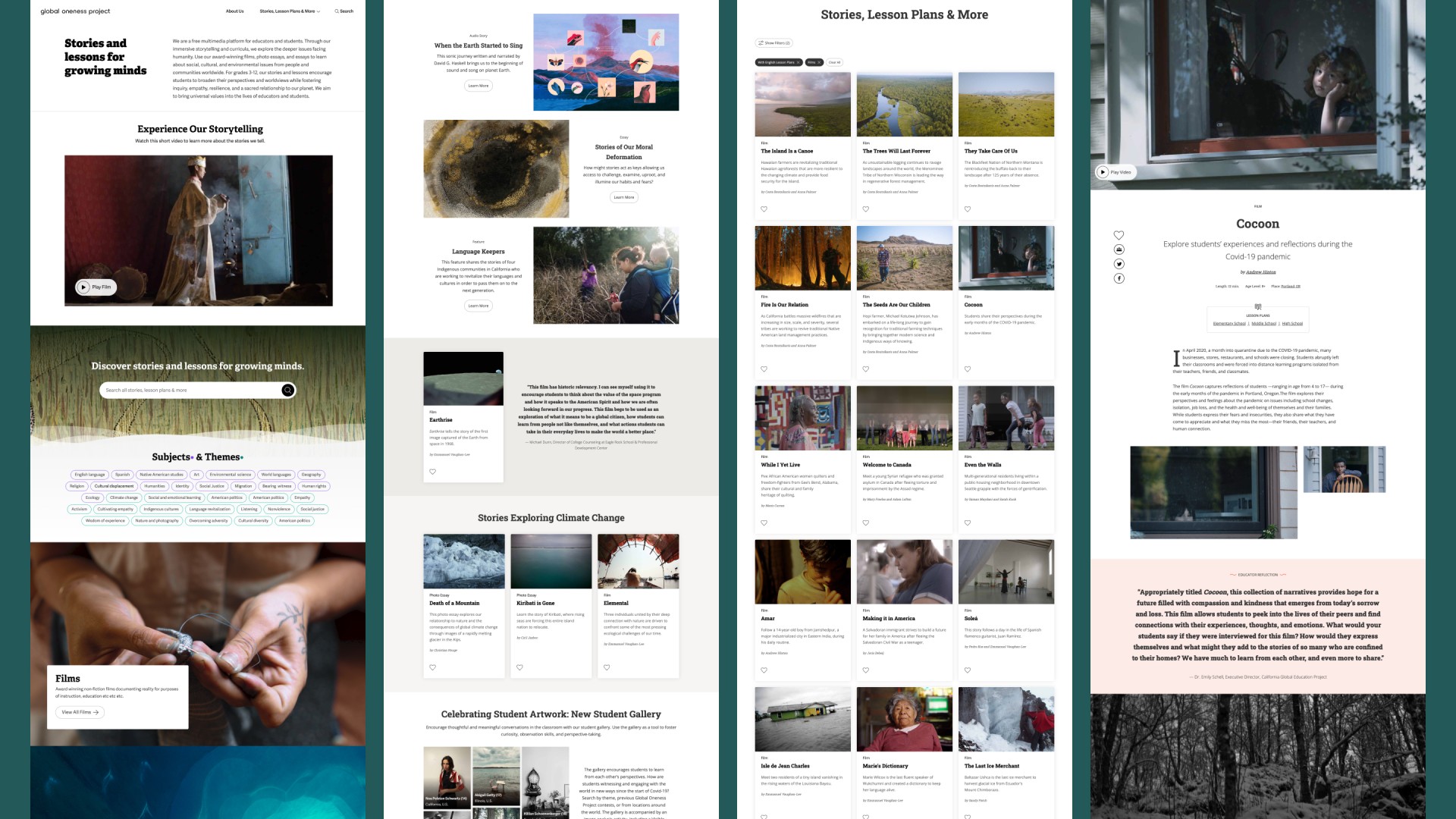Share Cocoon to Google Classroom icon
The image size is (1456, 819).
[x=1119, y=249]
